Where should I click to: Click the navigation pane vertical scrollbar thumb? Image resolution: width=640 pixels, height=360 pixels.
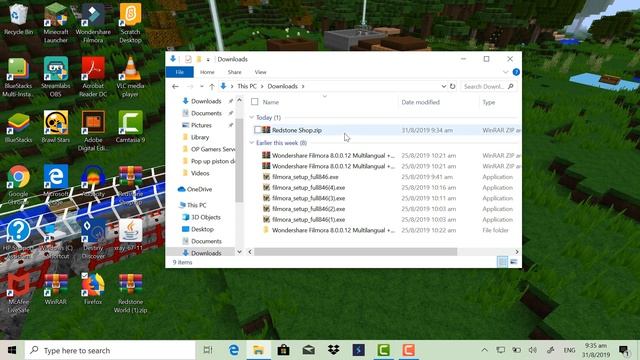(x=240, y=161)
